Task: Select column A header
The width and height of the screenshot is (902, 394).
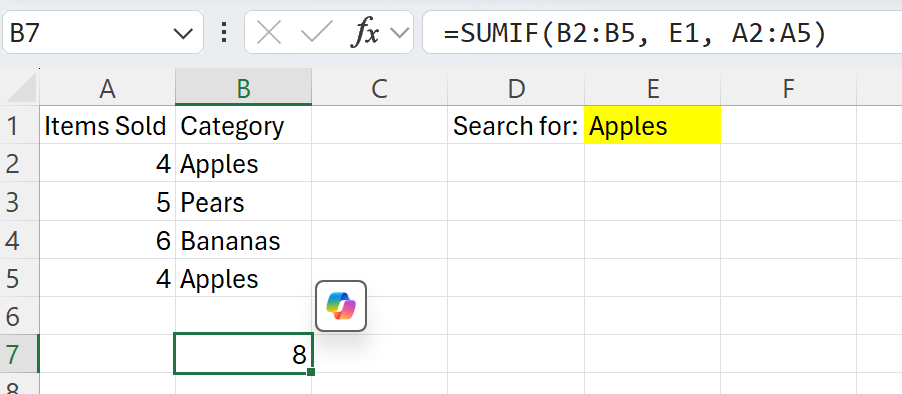Action: click(107, 87)
